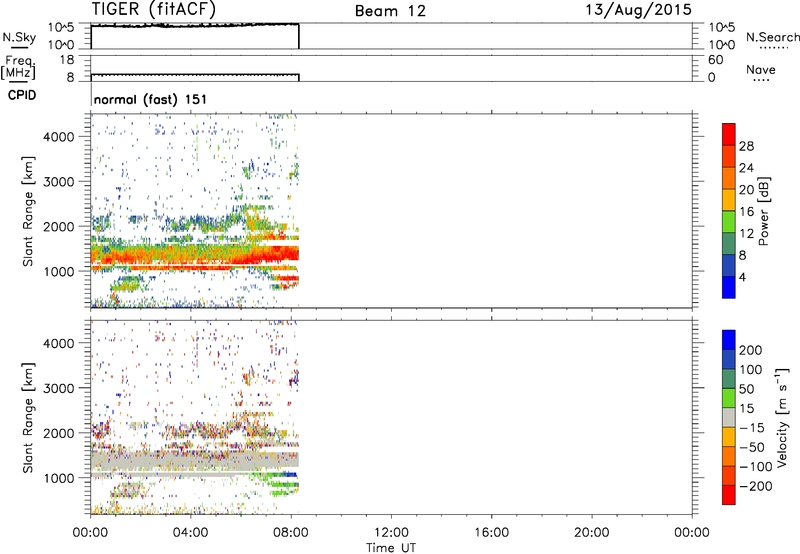The height and width of the screenshot is (554, 800).
Task: Click the "N.Search" legend label
Action: coord(772,37)
